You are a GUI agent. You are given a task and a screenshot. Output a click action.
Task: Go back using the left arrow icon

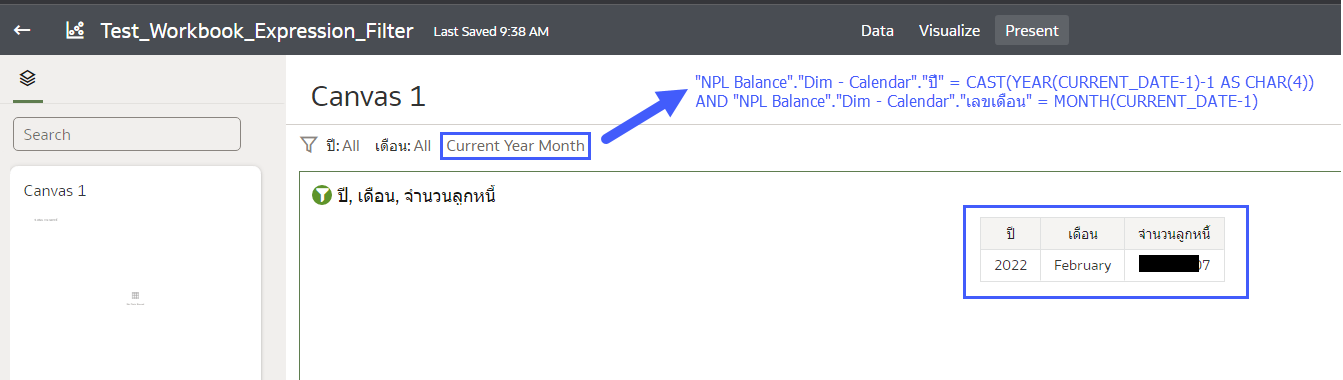(x=22, y=30)
